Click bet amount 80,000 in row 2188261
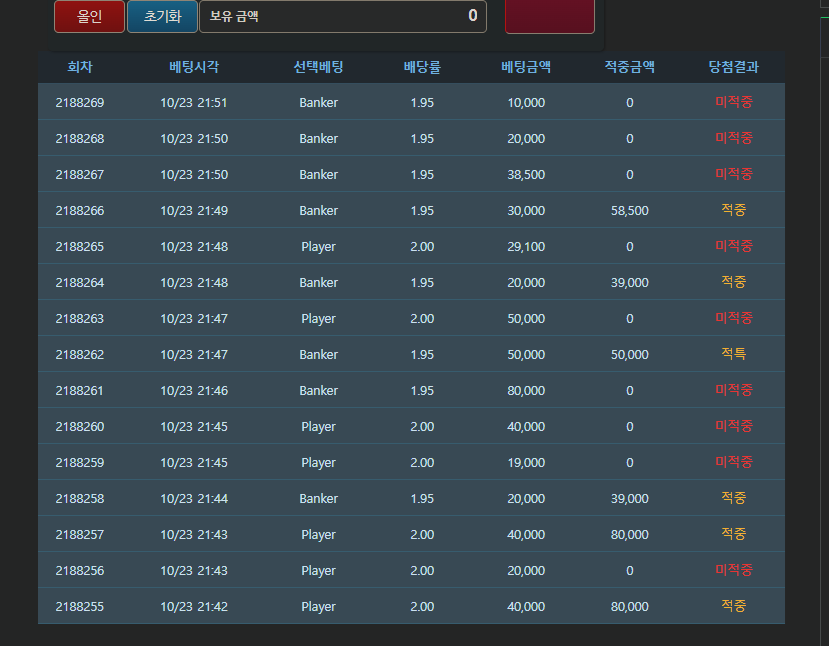 pyautogui.click(x=526, y=390)
